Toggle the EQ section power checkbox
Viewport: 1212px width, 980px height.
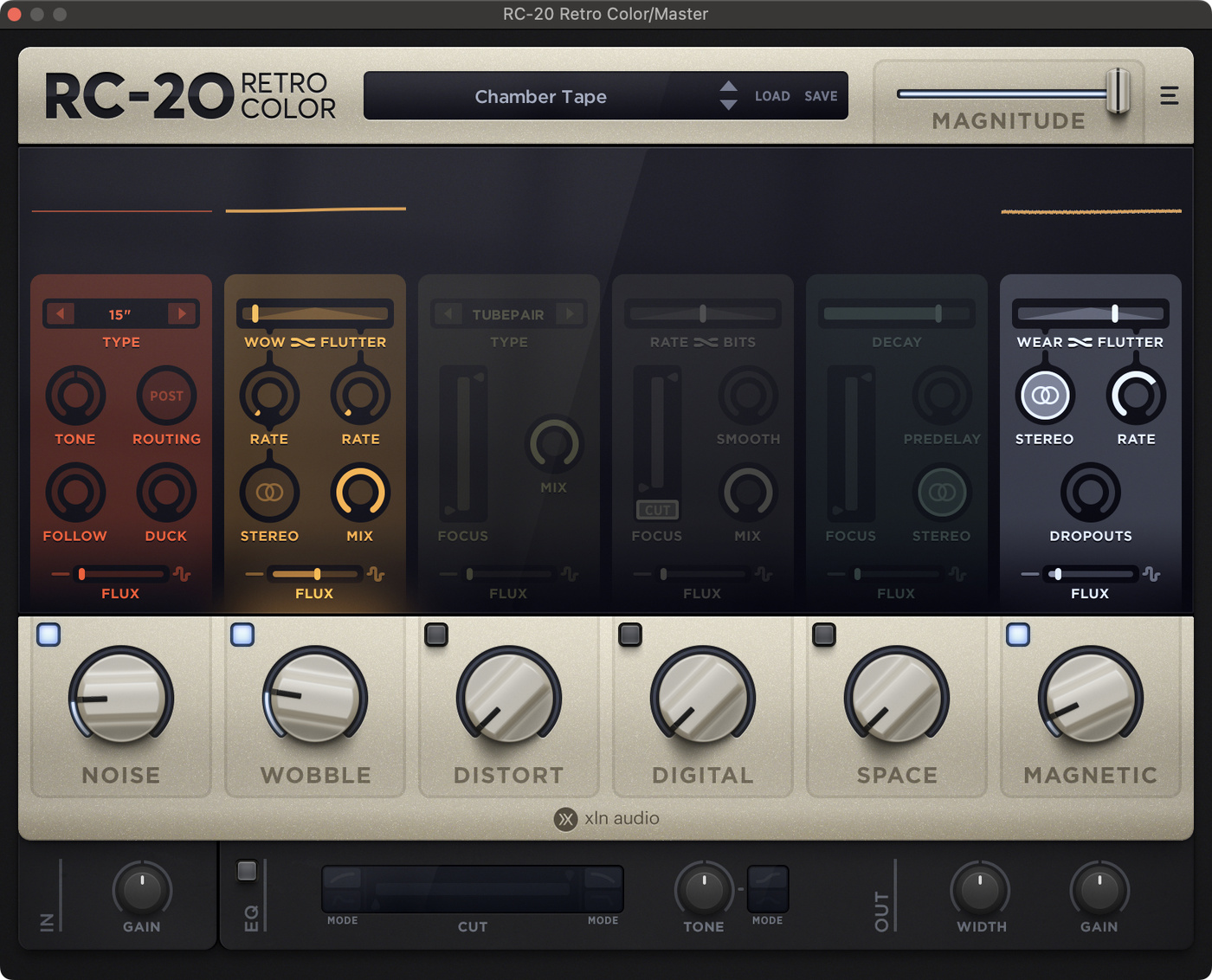[x=247, y=870]
